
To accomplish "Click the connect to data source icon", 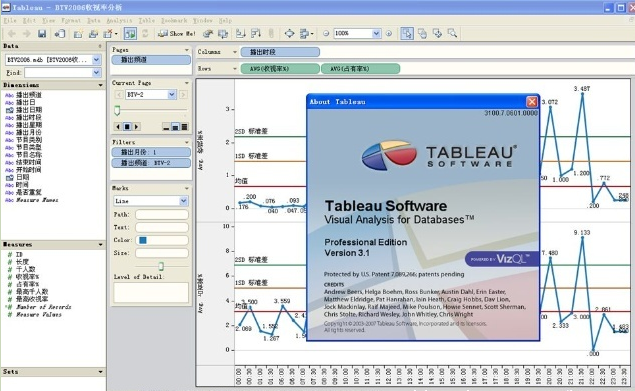I will click(x=60, y=34).
